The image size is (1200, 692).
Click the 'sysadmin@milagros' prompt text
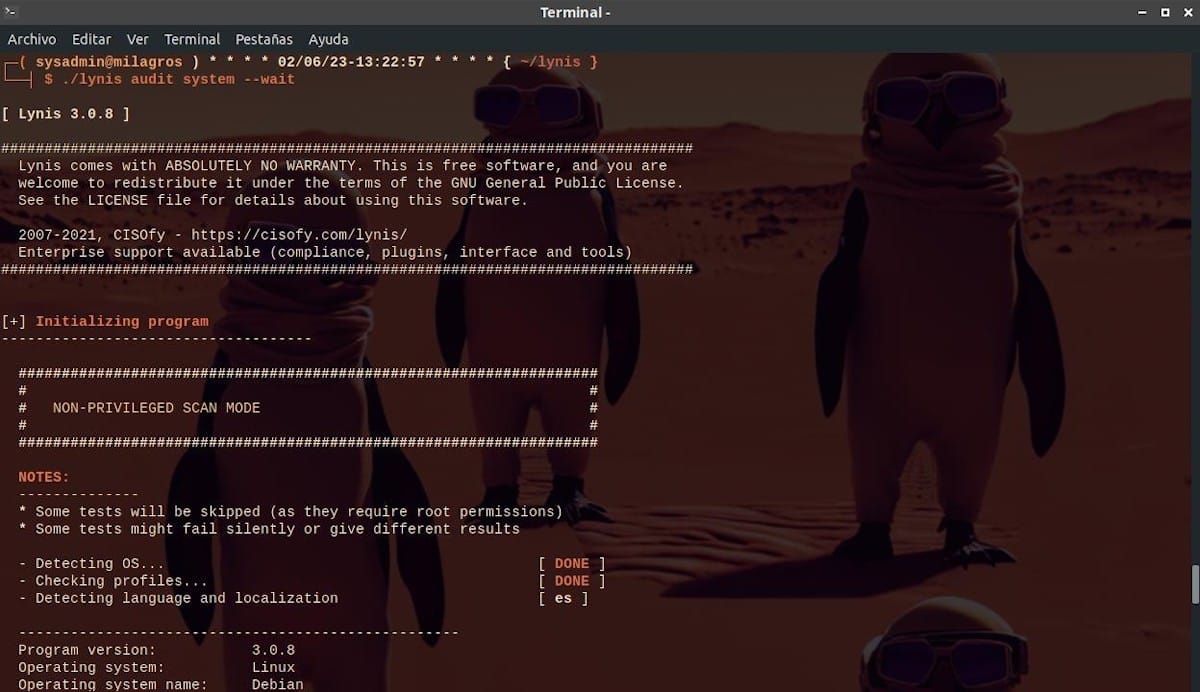click(x=109, y=62)
